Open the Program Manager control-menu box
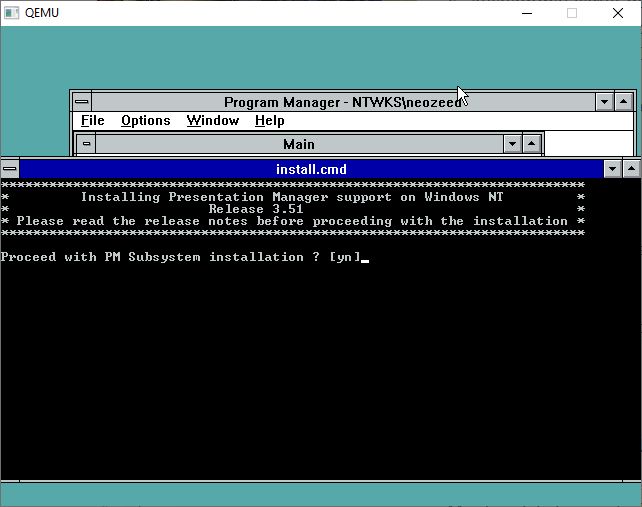The height and width of the screenshot is (507, 642). [82, 102]
